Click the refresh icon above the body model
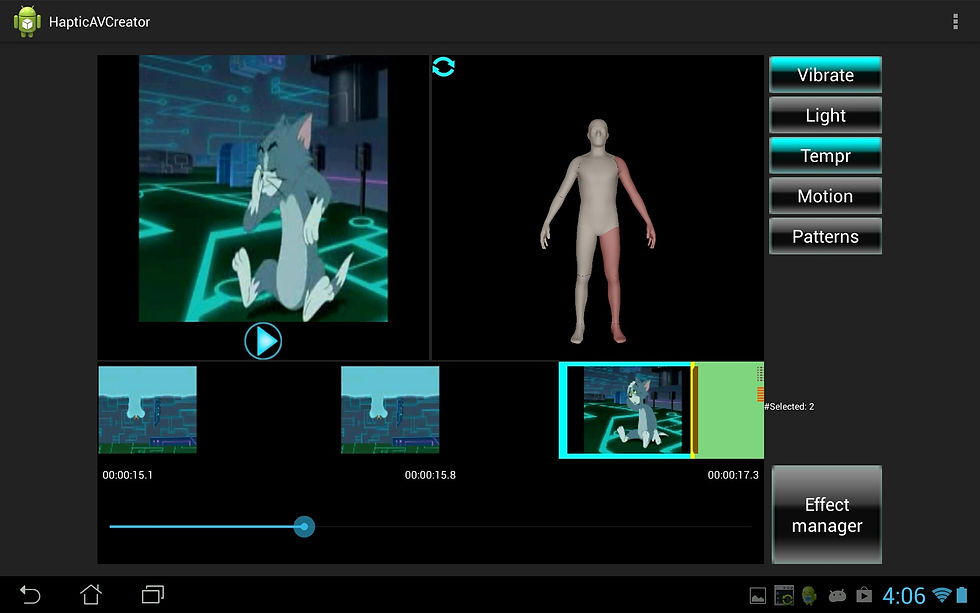Image resolution: width=980 pixels, height=613 pixels. tap(443, 67)
